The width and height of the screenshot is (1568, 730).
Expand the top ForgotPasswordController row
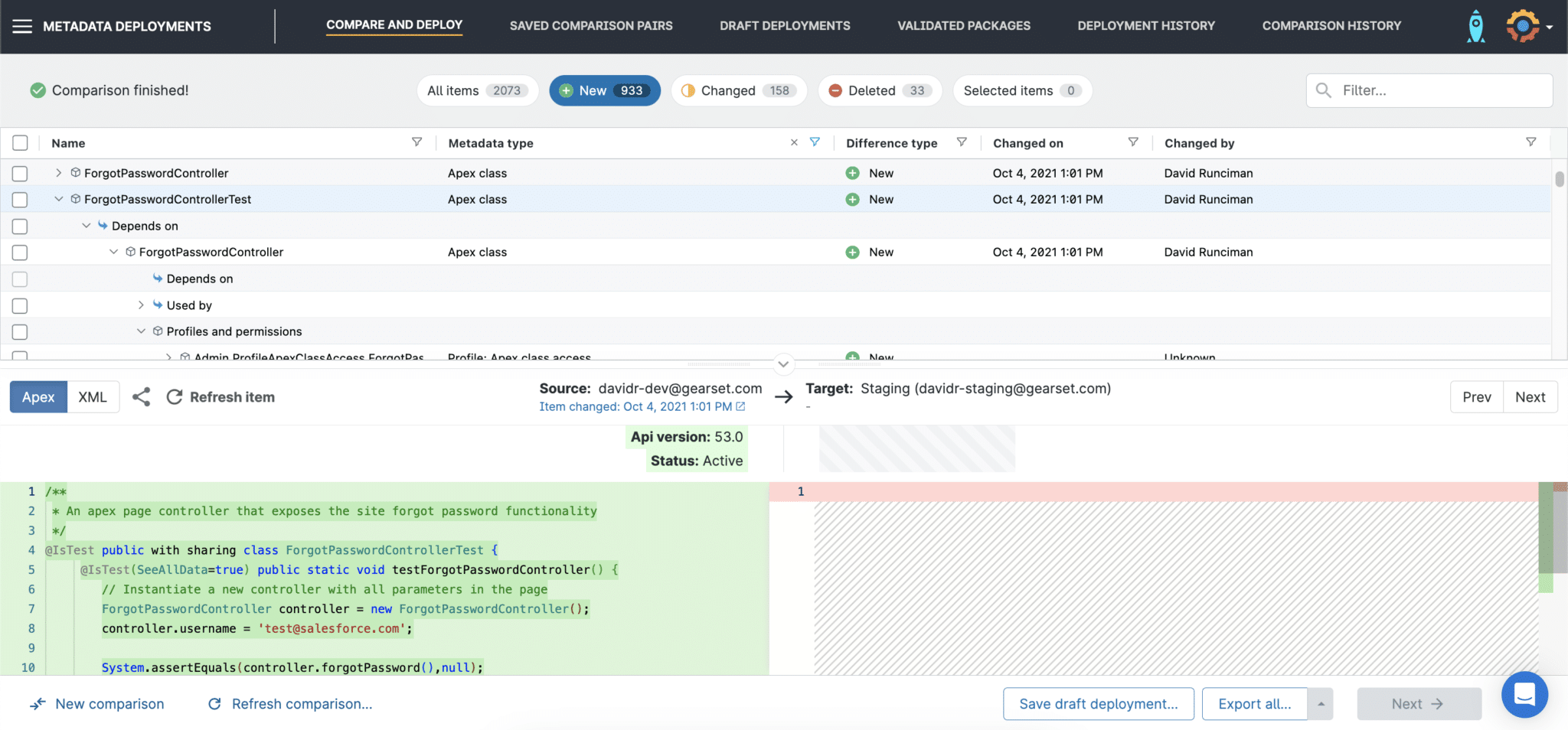(x=58, y=173)
